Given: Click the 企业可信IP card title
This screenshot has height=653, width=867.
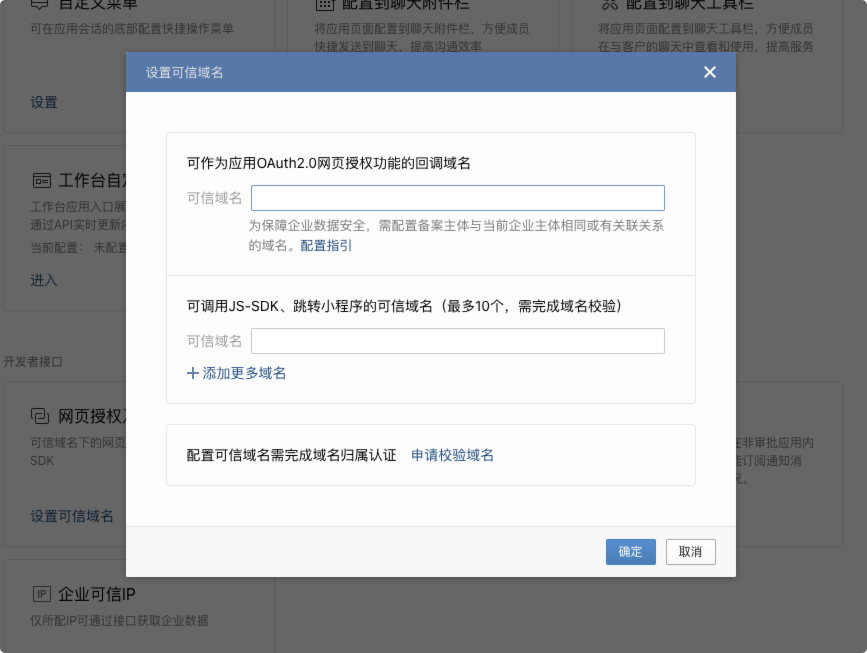Looking at the screenshot, I should click(97, 594).
